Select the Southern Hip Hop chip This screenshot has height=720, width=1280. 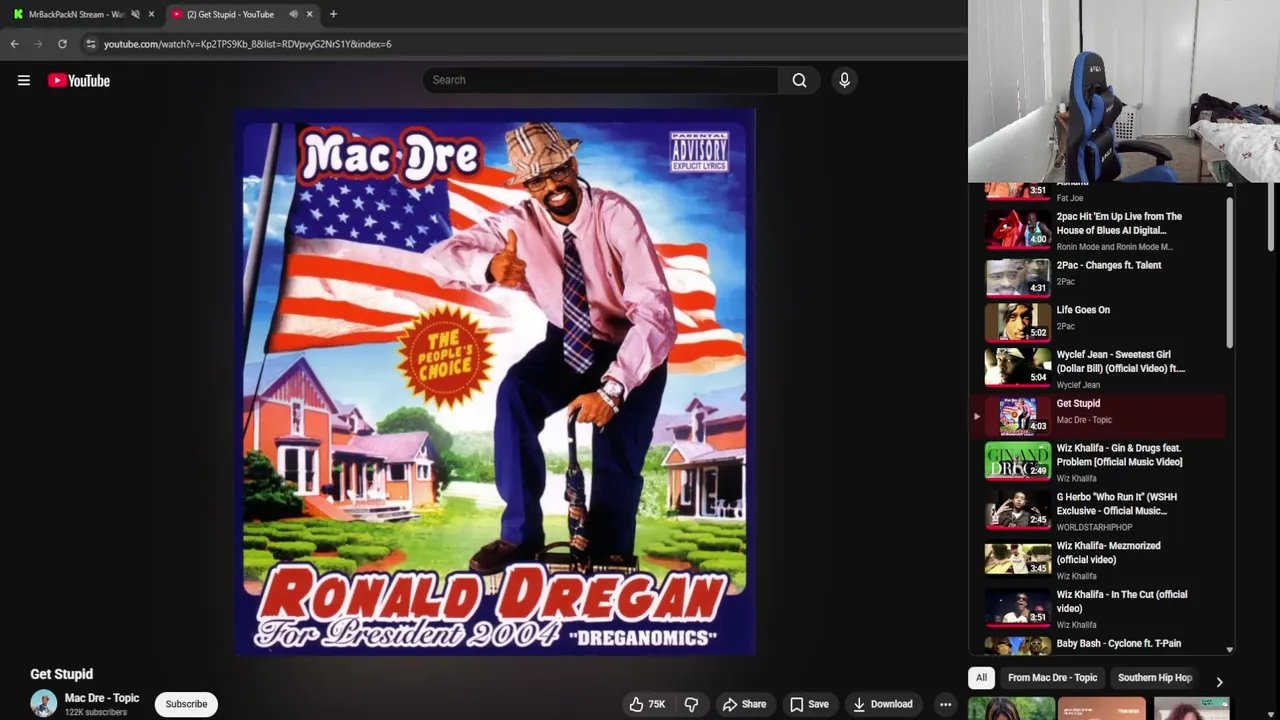(1154, 678)
